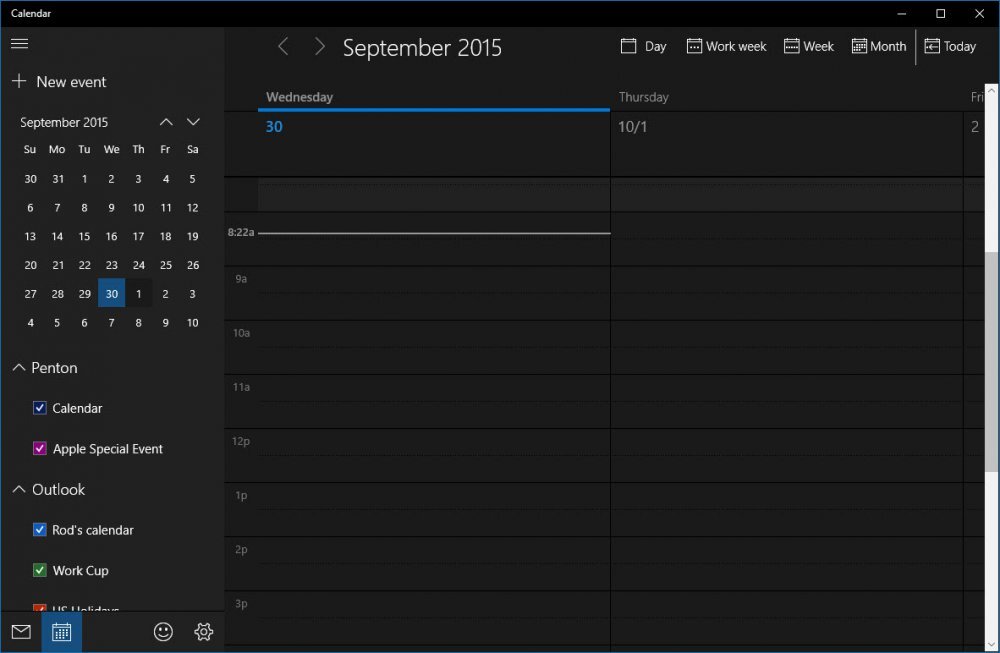Switch to Month view
This screenshot has height=653, width=1000.
tap(878, 46)
